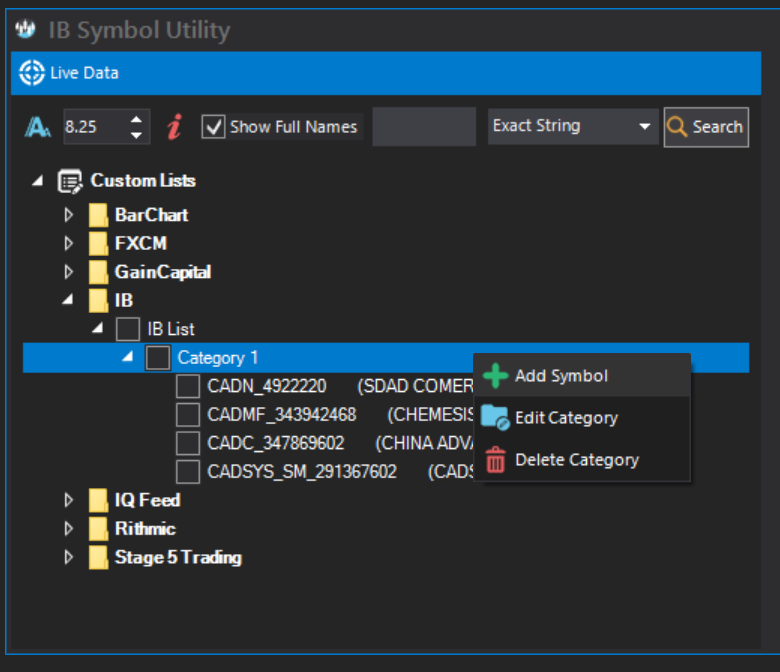This screenshot has height=672, width=780.
Task: Select the 'Rithmic' tree label
Action: tap(145, 528)
